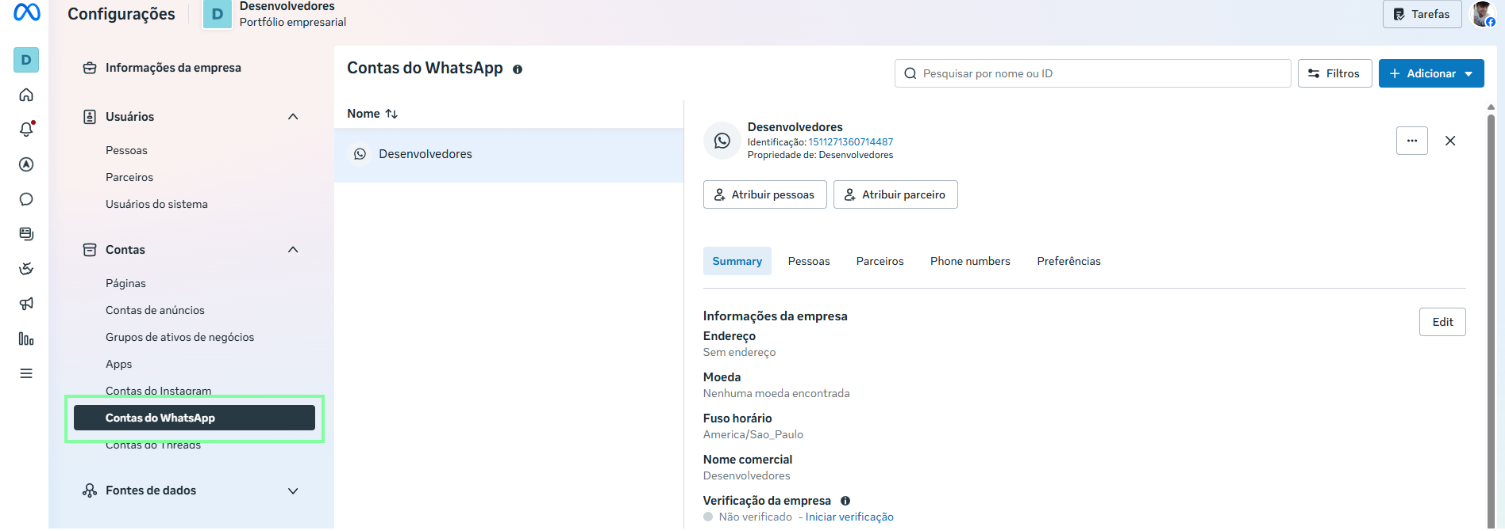Click the sort arrows next to Nome
1505x531 pixels.
click(x=391, y=114)
